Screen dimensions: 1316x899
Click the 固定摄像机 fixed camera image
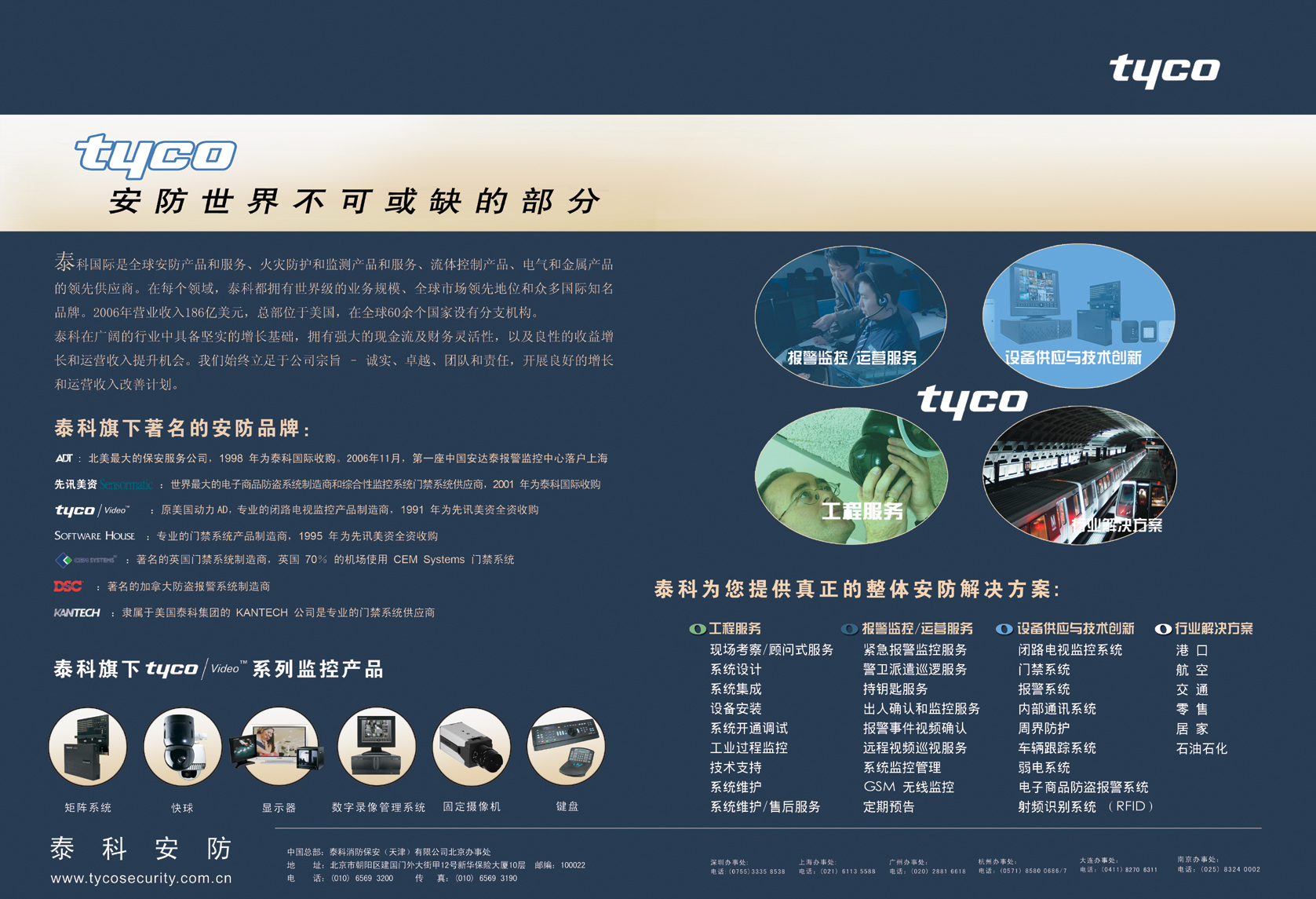471,747
